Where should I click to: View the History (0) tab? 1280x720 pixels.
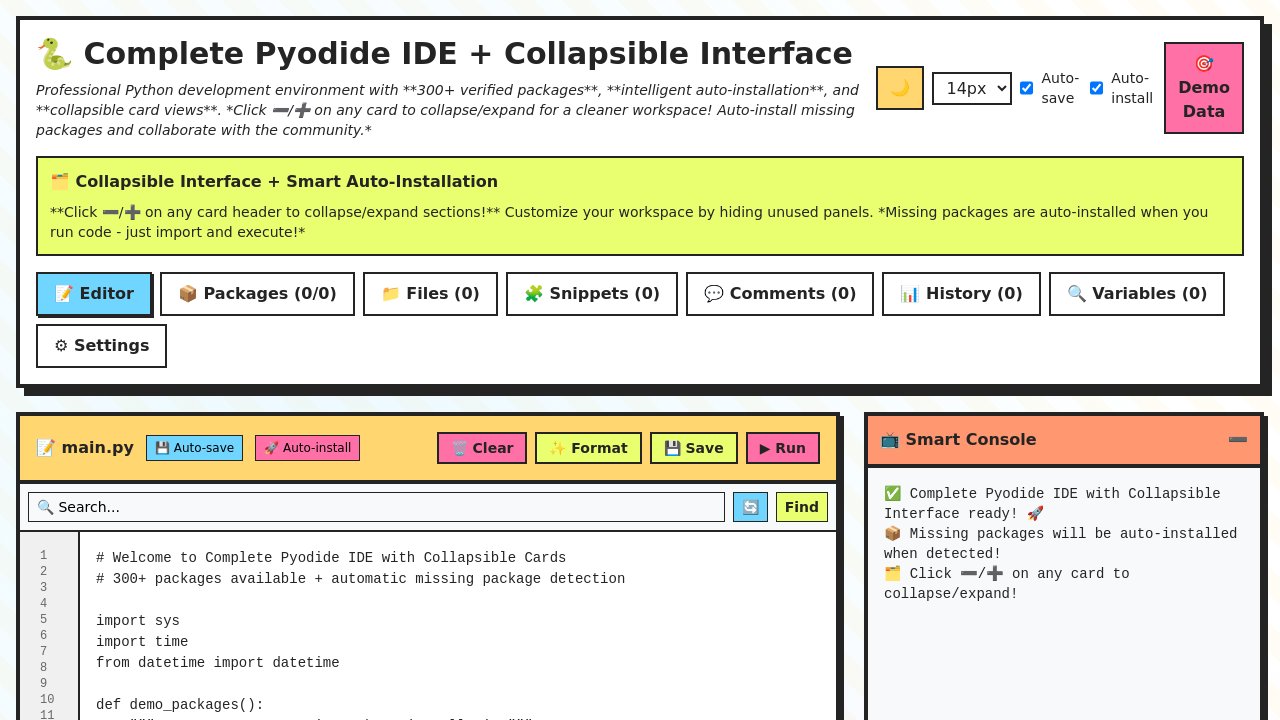click(x=961, y=294)
